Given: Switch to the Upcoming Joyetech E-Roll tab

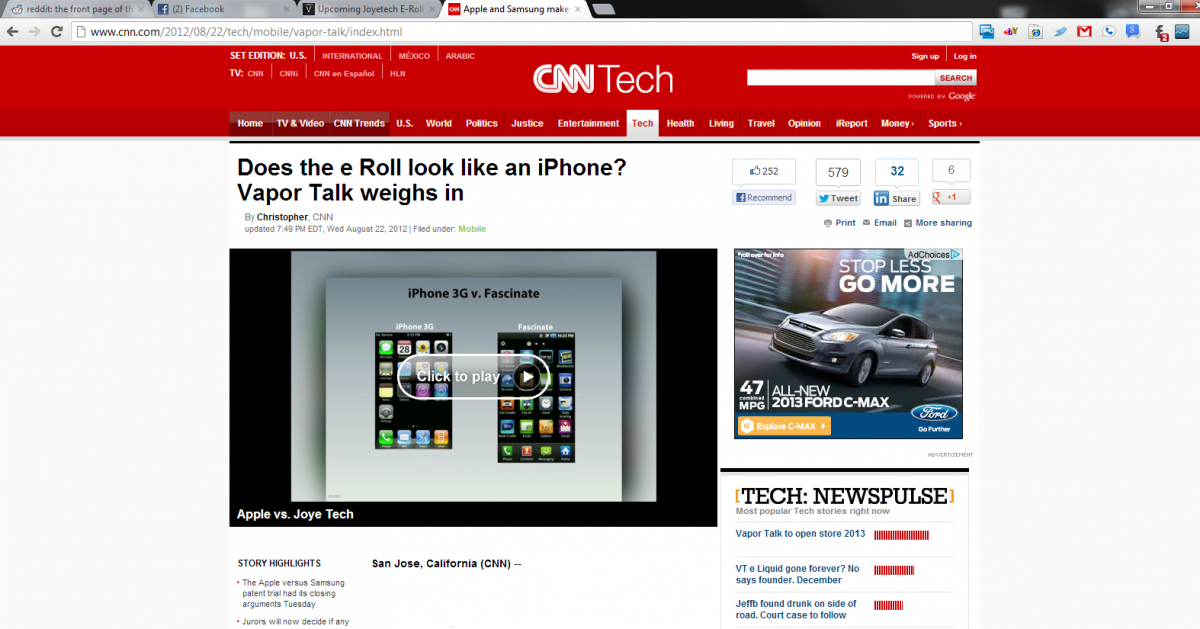Looking at the screenshot, I should click(370, 9).
